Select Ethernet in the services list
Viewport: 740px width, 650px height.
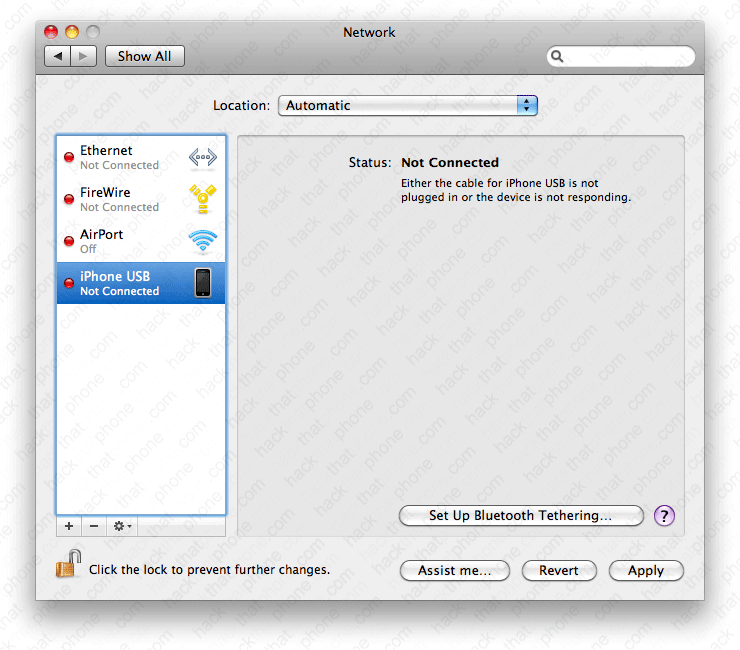120,157
